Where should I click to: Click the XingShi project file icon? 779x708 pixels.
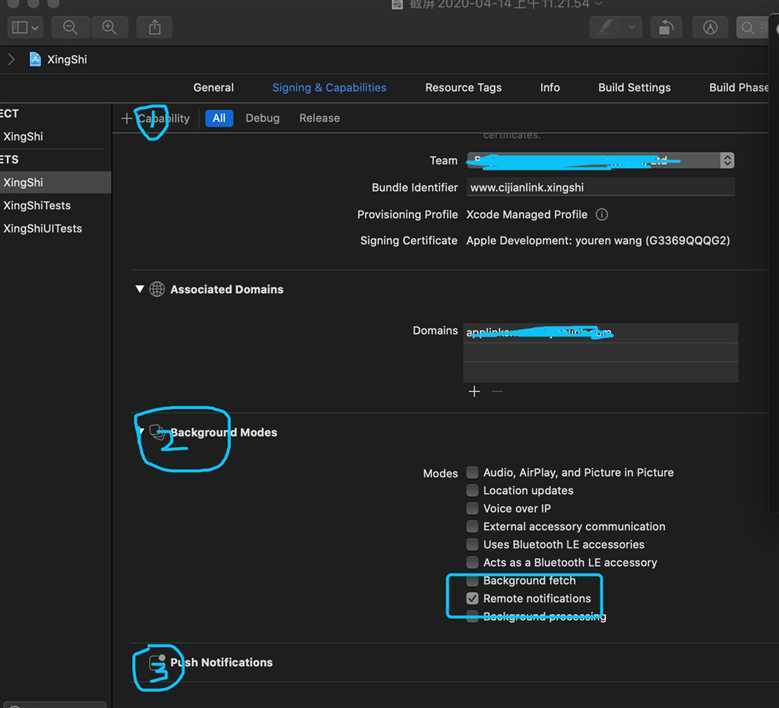click(x=35, y=60)
